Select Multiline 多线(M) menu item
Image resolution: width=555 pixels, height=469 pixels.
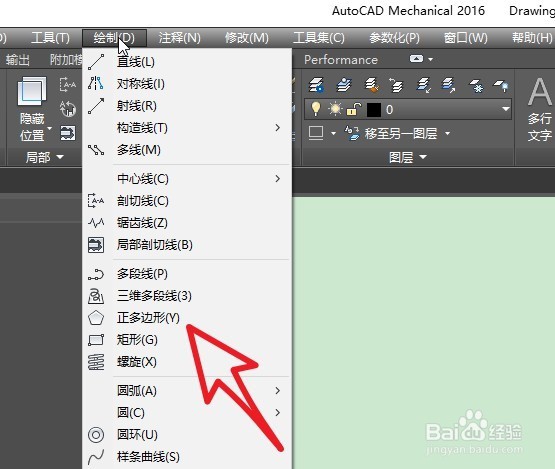(x=187, y=150)
